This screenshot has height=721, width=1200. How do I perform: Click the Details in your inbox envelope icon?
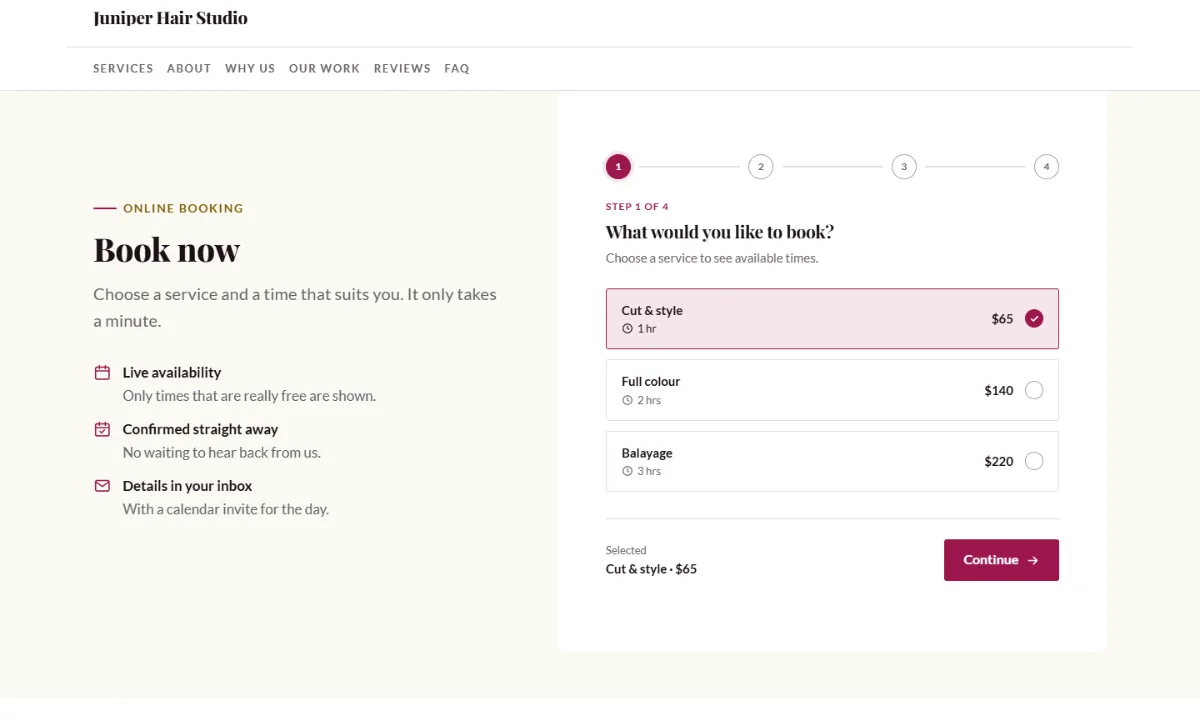(x=102, y=486)
